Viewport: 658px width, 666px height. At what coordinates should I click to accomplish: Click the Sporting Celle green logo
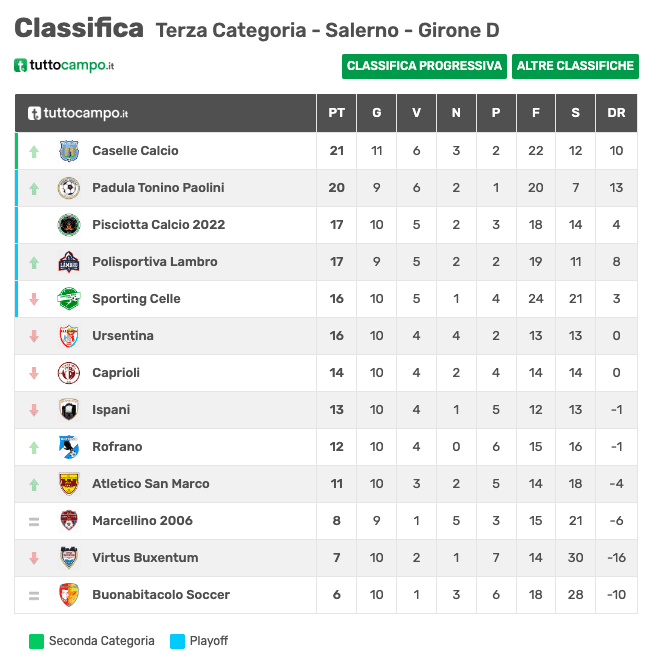pyautogui.click(x=69, y=299)
